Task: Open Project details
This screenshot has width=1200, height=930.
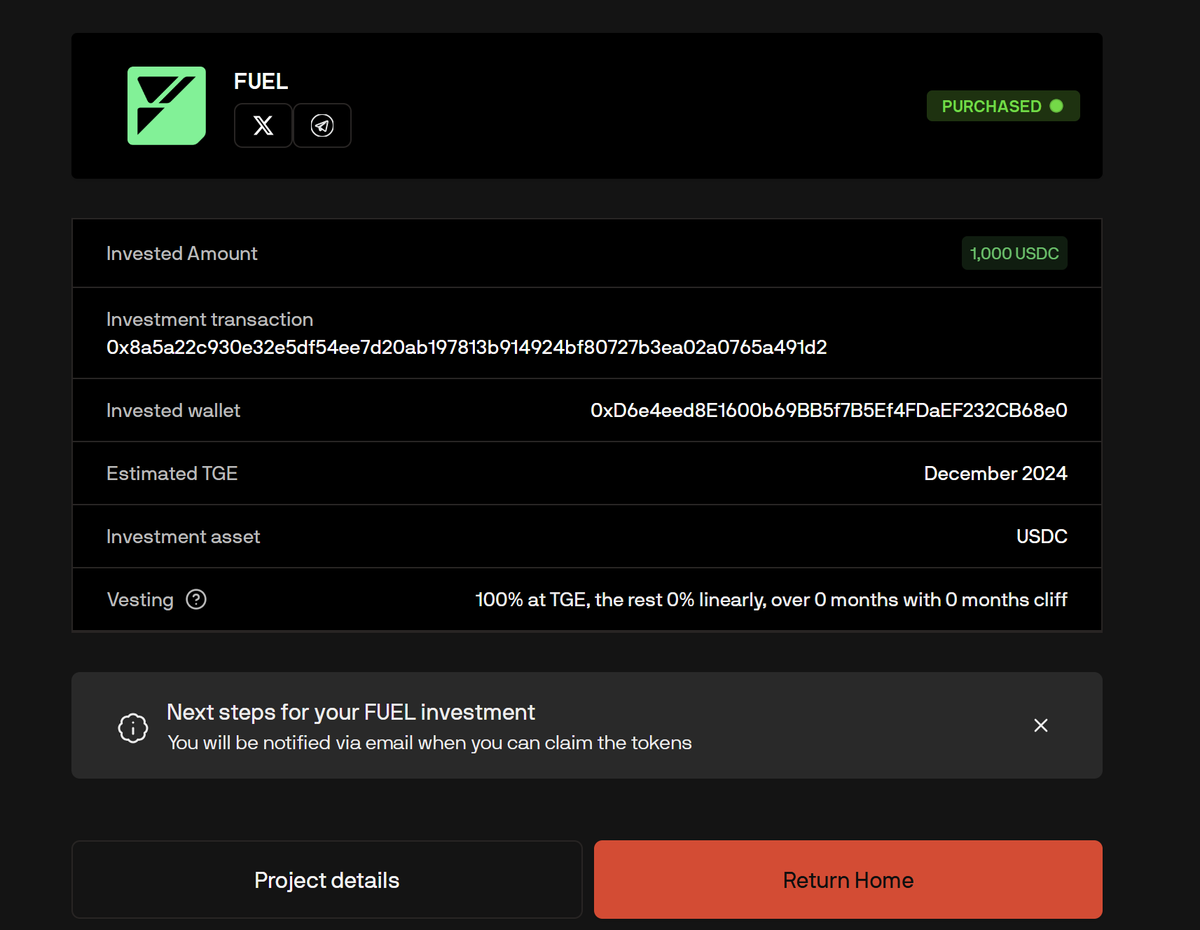Action: coord(327,880)
